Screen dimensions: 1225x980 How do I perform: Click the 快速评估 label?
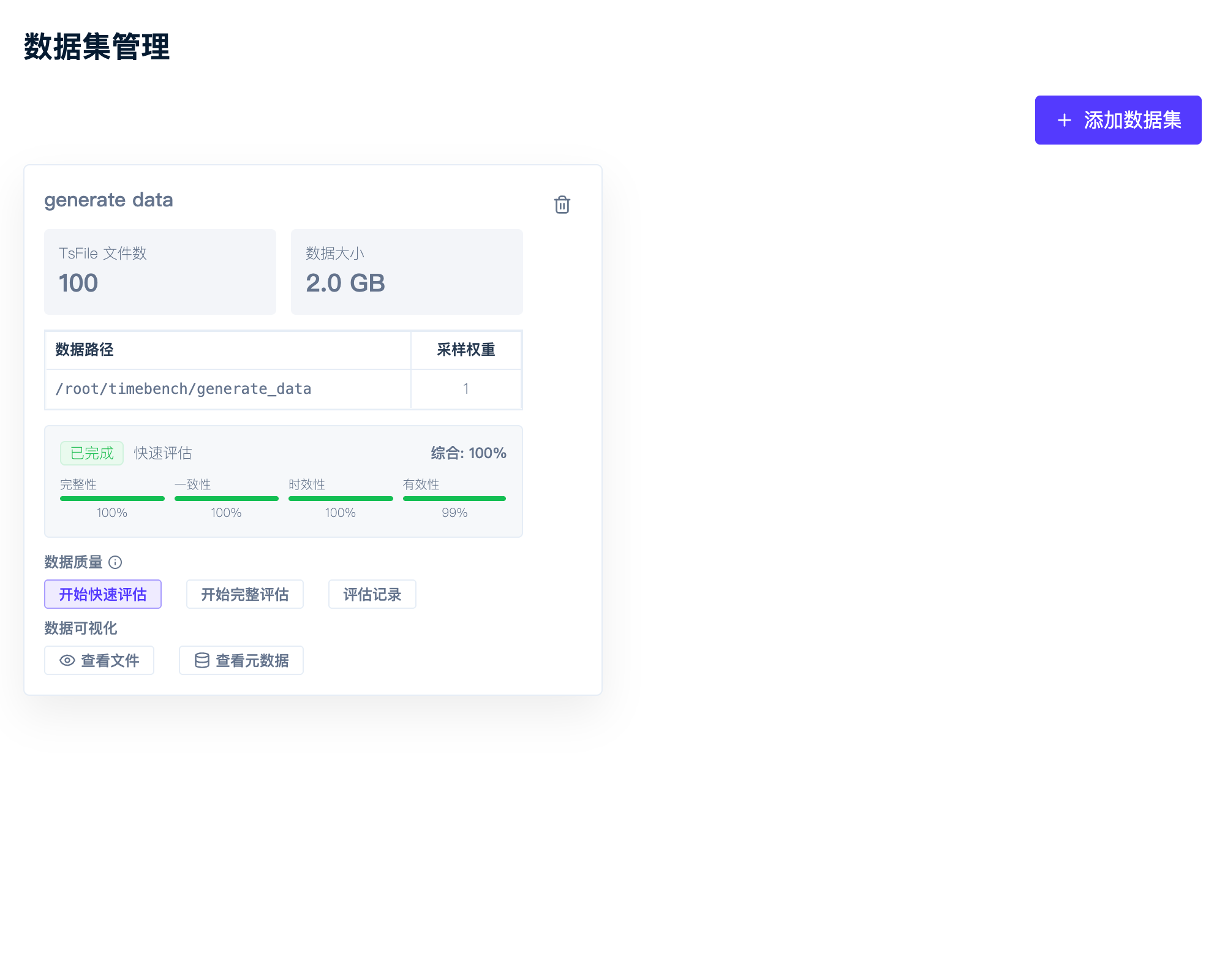pos(163,453)
